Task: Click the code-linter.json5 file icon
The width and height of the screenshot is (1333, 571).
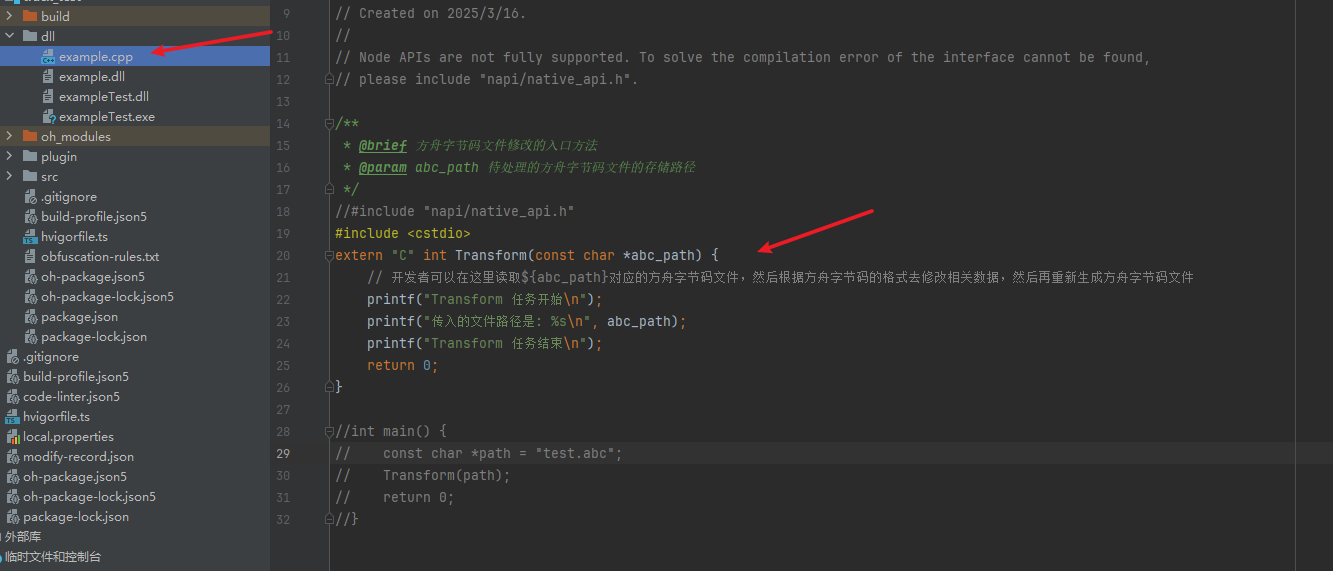Action: click(x=13, y=397)
